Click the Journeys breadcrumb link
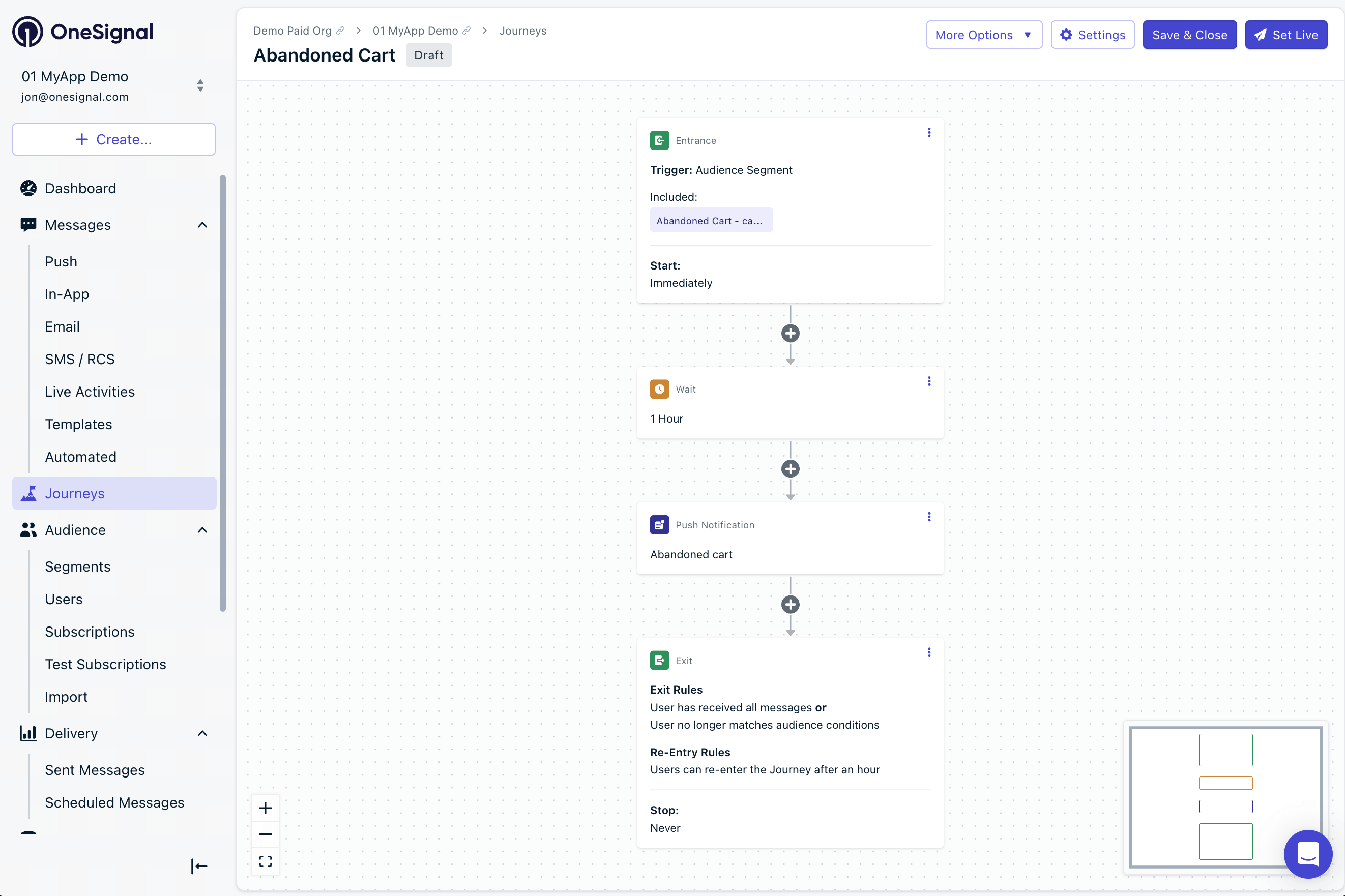1345x896 pixels. pyautogui.click(x=522, y=31)
